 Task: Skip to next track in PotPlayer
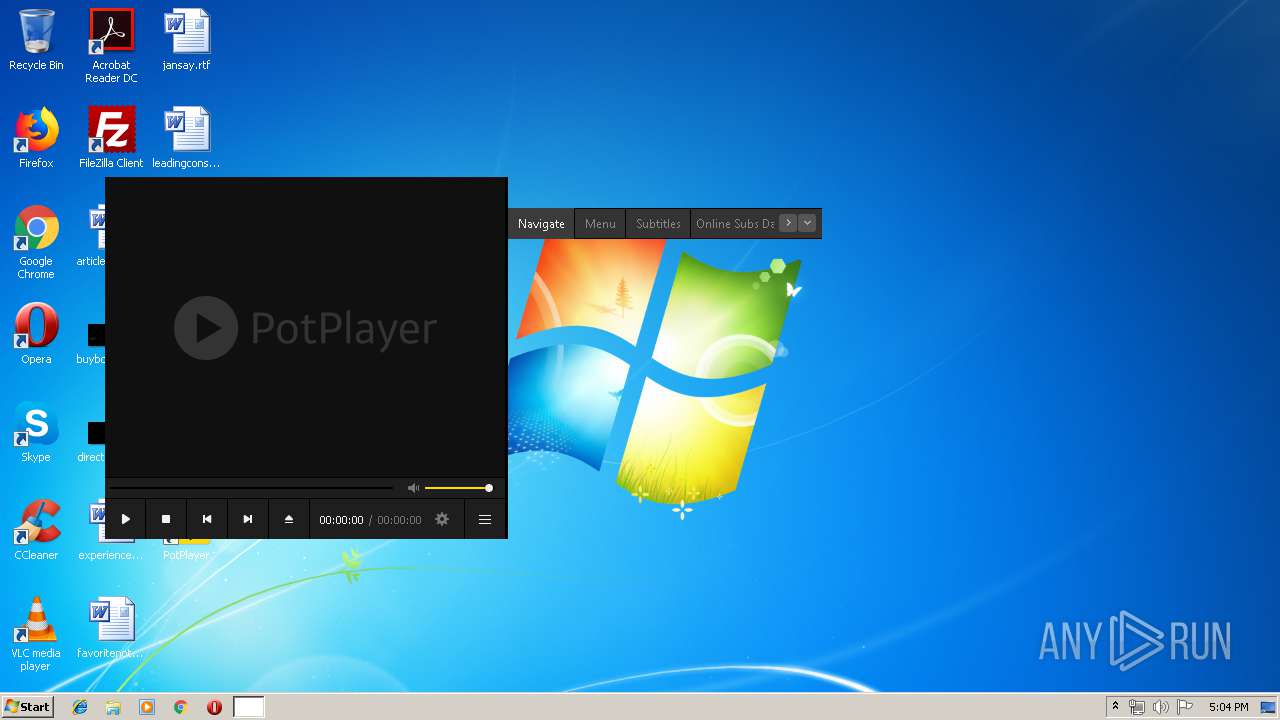point(248,519)
